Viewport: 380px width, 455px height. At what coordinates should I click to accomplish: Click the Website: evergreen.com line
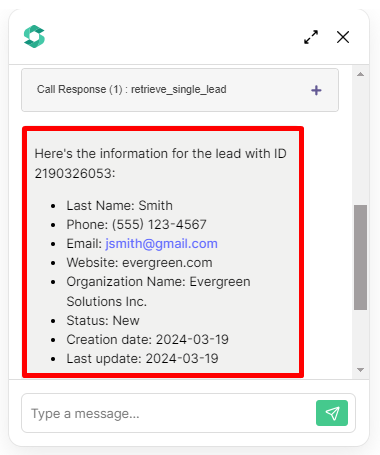point(139,263)
